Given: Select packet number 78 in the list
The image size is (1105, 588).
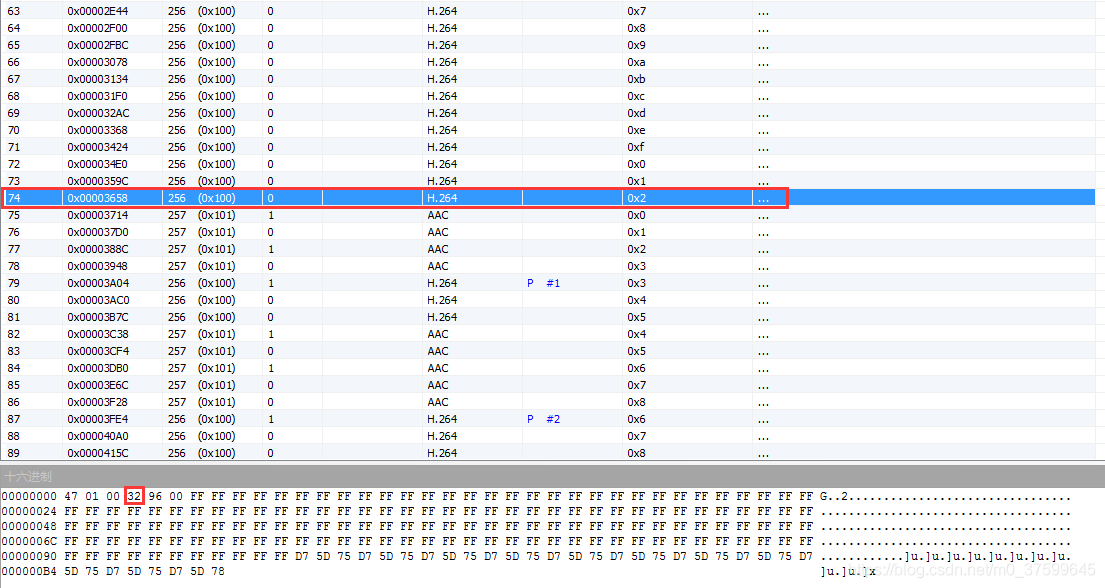Looking at the screenshot, I should point(548,266).
